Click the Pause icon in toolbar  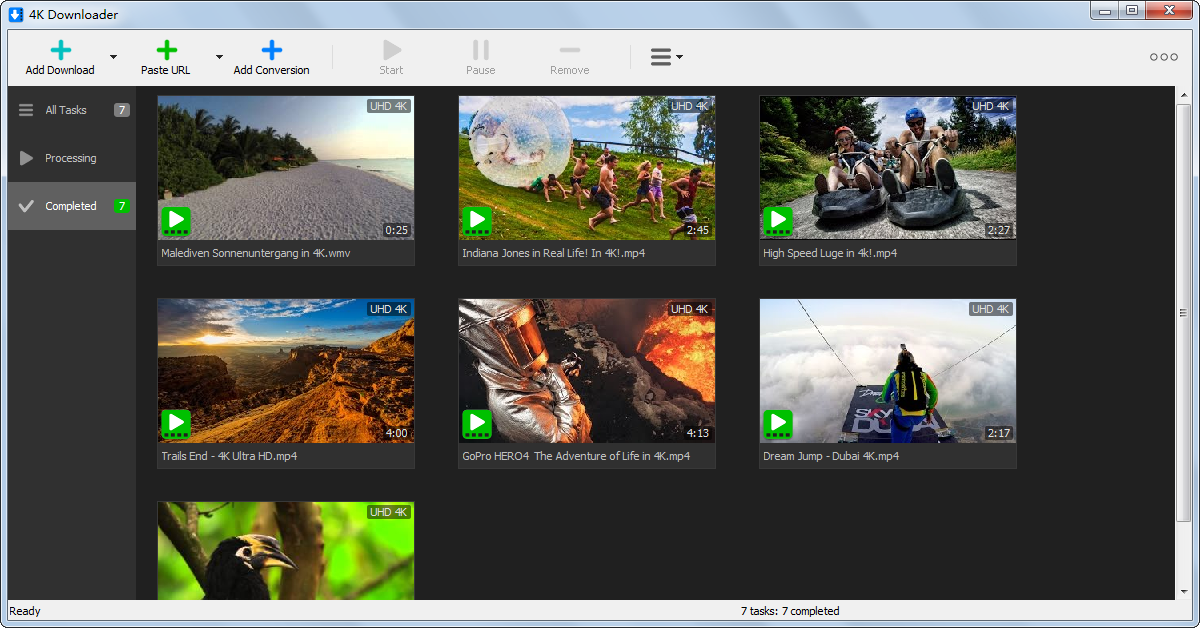click(481, 50)
